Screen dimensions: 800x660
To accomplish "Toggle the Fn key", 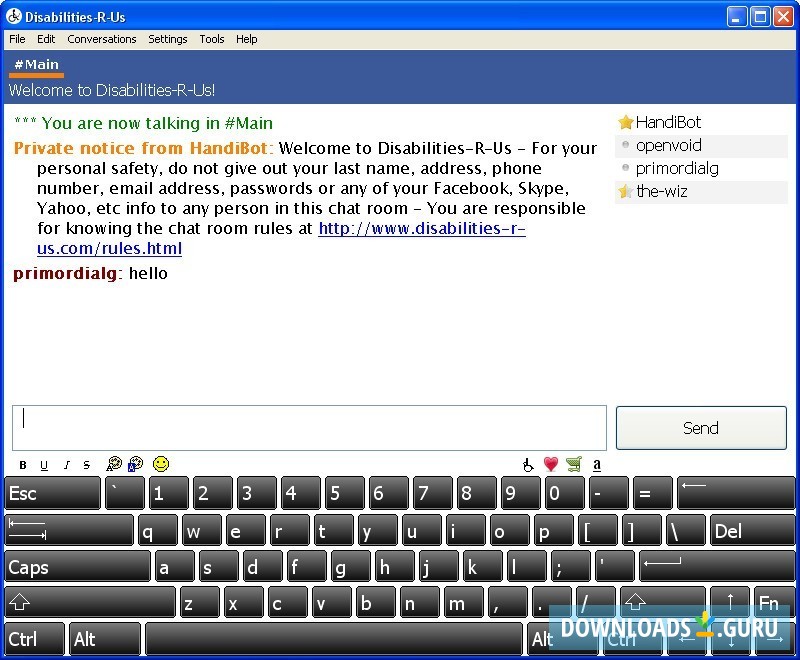I will pyautogui.click(x=774, y=602).
